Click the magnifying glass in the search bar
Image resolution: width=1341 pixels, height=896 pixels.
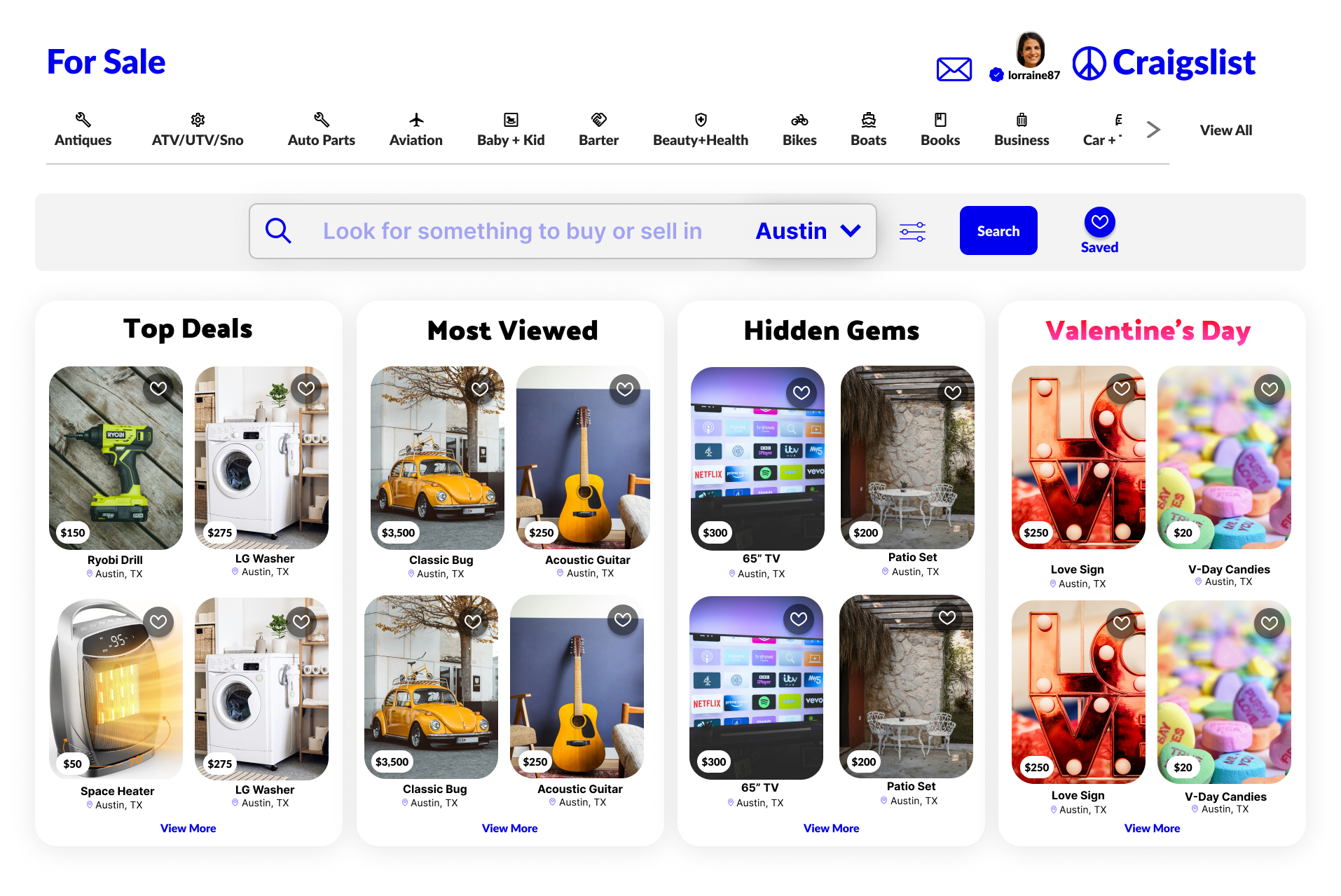(278, 230)
